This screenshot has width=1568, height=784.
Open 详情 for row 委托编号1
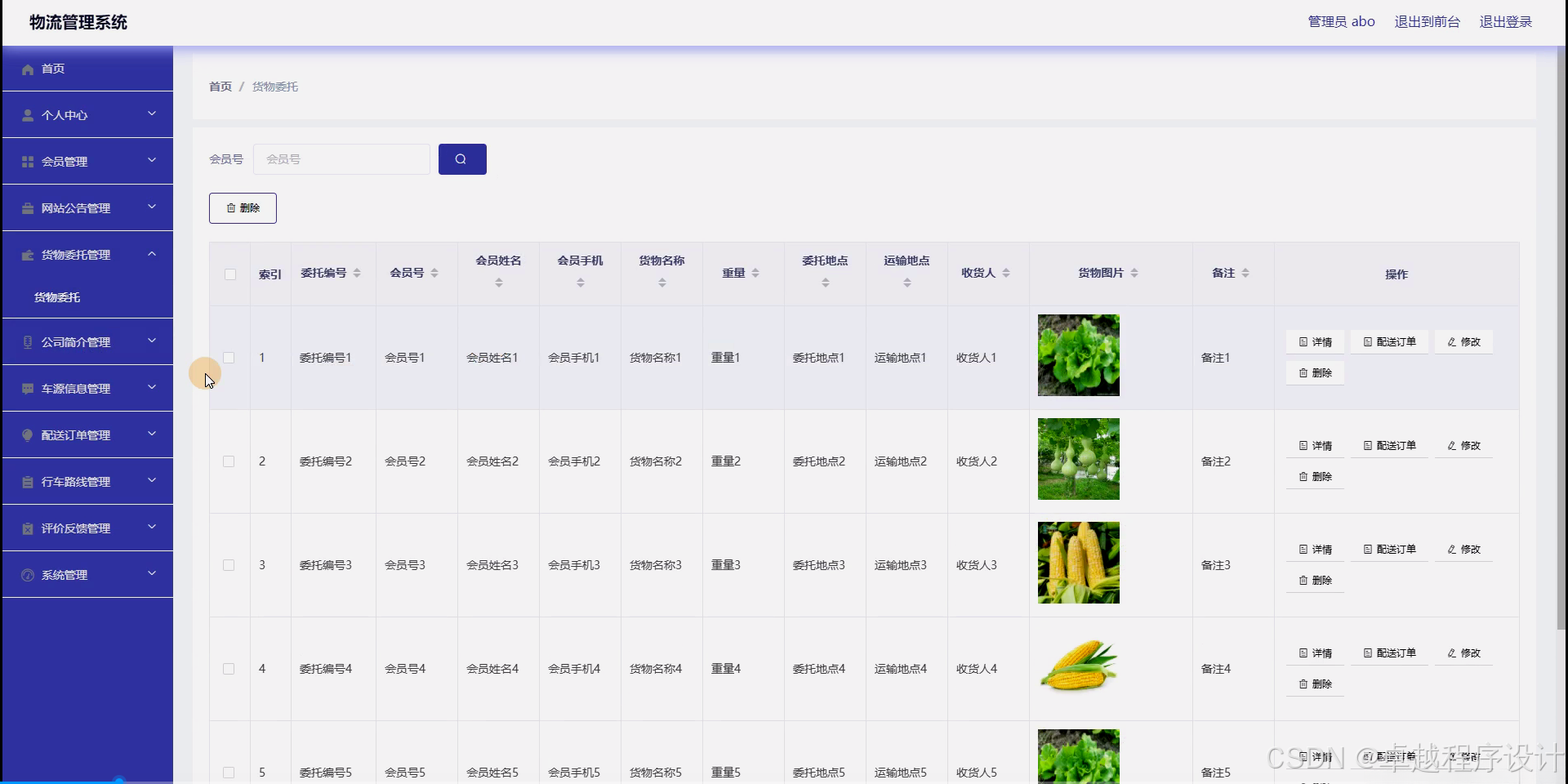pos(1315,342)
